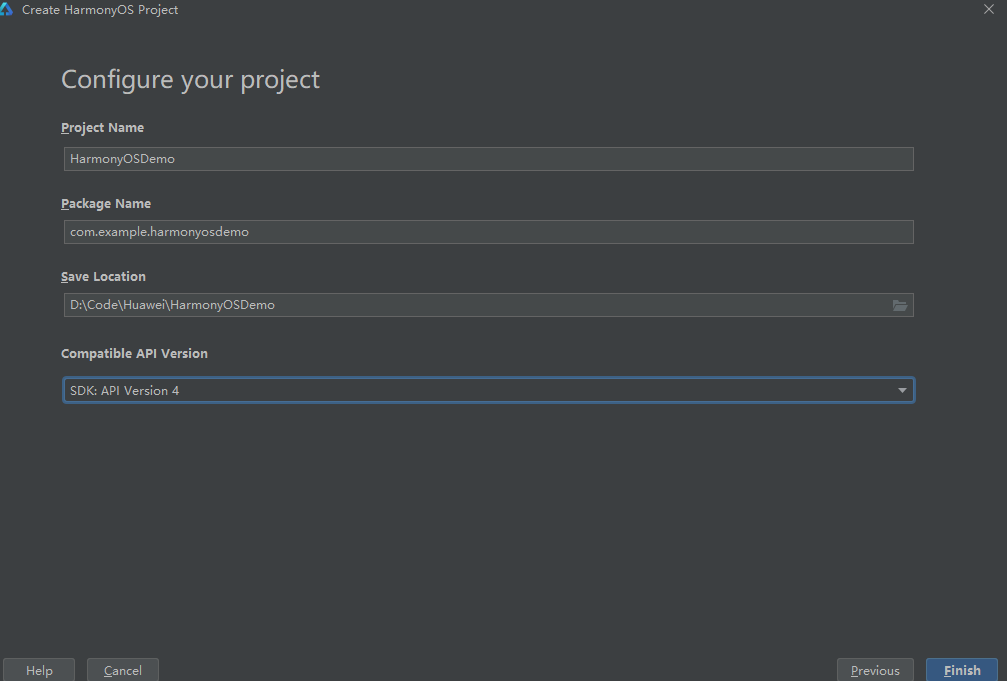This screenshot has height=681, width=1007.
Task: Go back with the Previous button
Action: pos(875,671)
